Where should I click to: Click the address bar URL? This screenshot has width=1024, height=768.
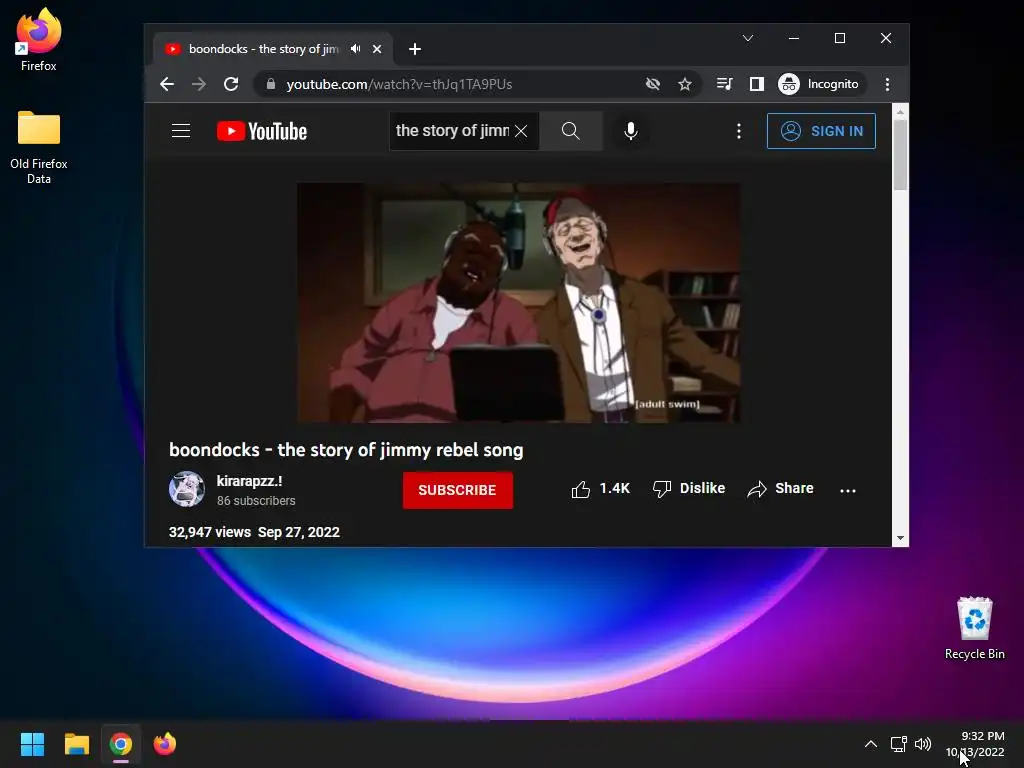(x=399, y=84)
